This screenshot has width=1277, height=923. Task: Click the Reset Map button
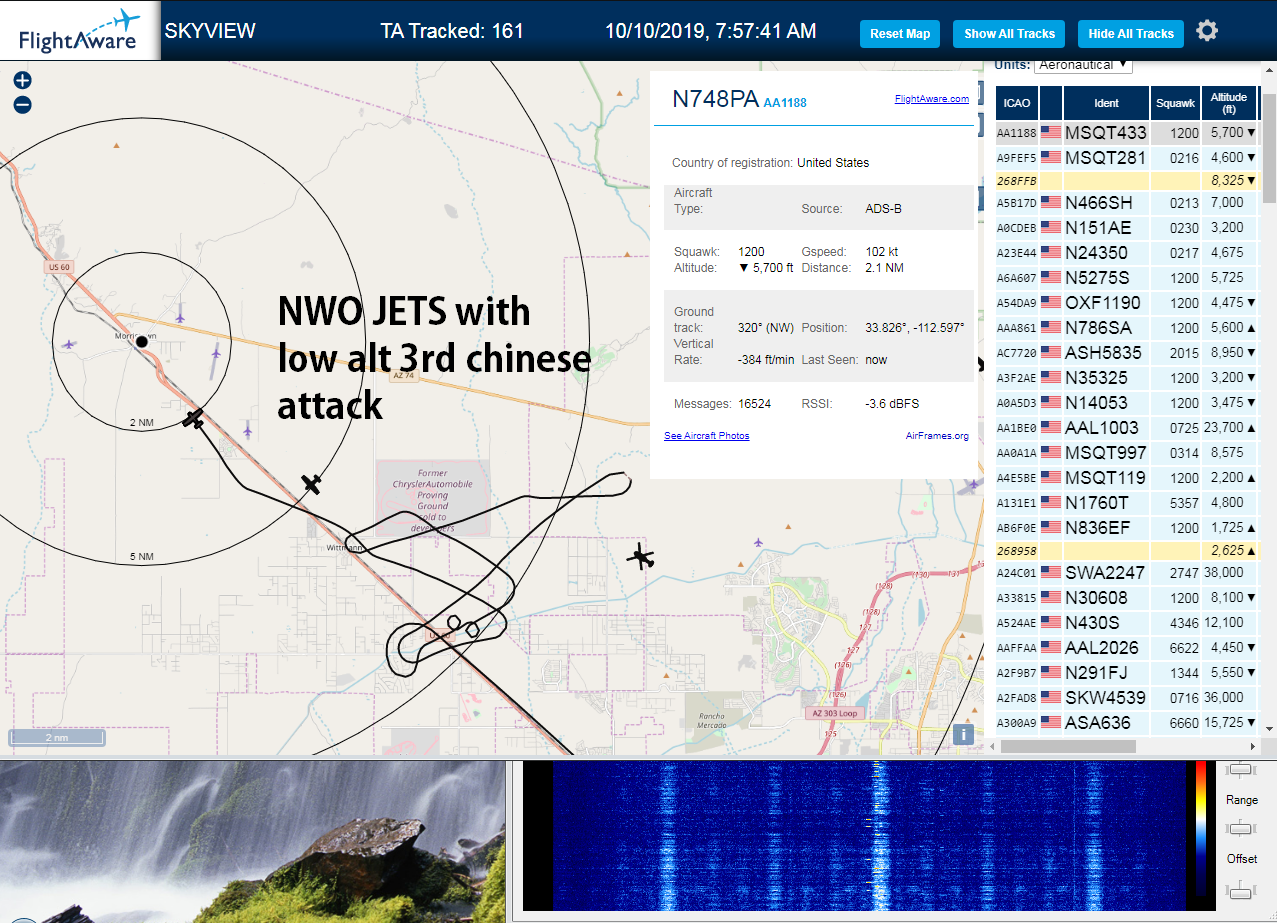point(900,33)
